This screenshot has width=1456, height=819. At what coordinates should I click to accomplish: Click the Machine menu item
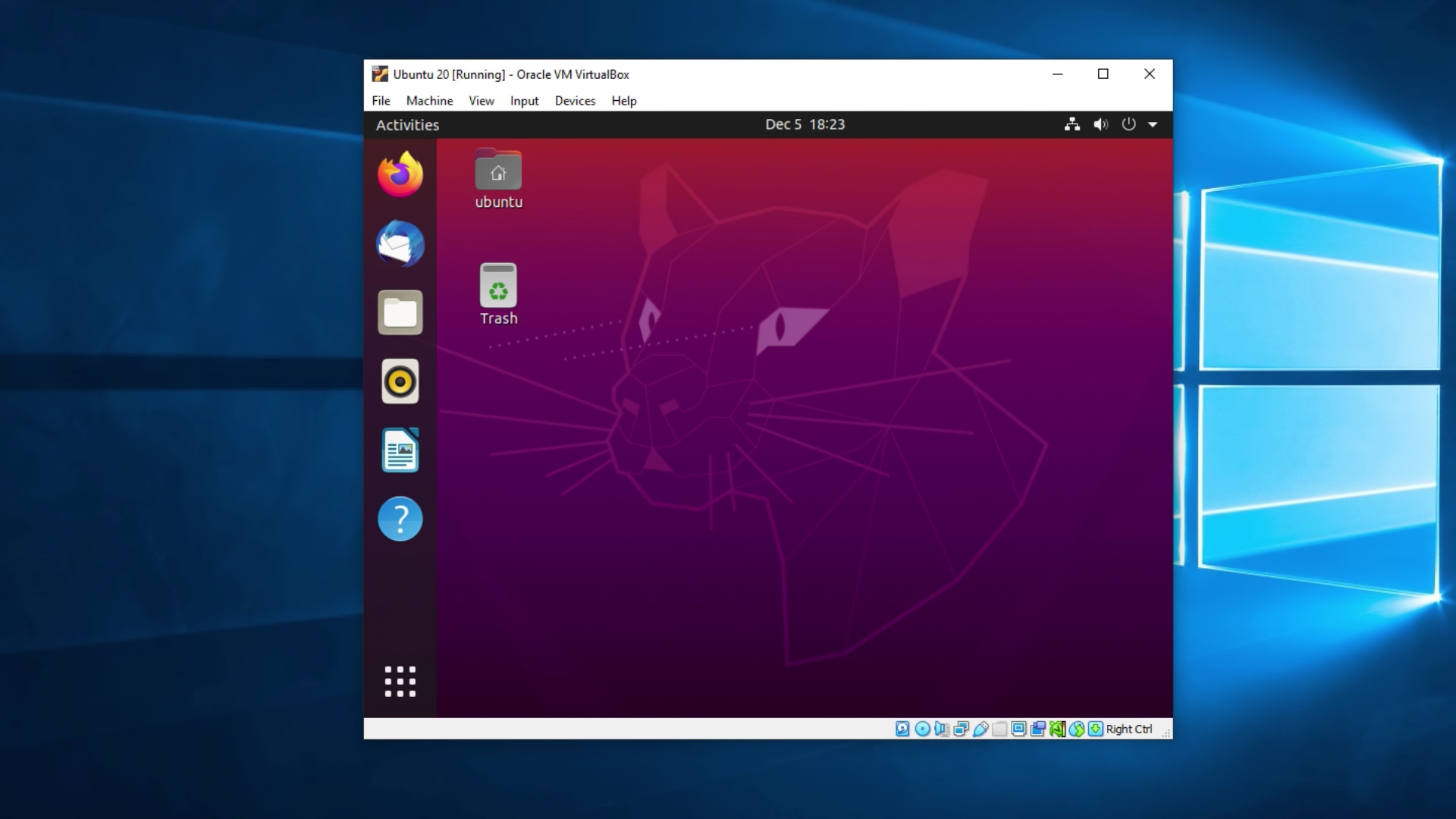(x=430, y=100)
